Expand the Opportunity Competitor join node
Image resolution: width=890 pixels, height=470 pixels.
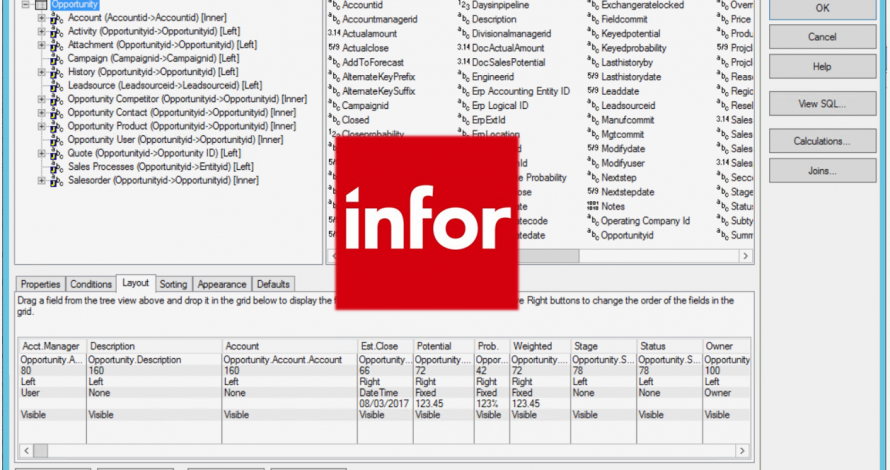(41, 99)
